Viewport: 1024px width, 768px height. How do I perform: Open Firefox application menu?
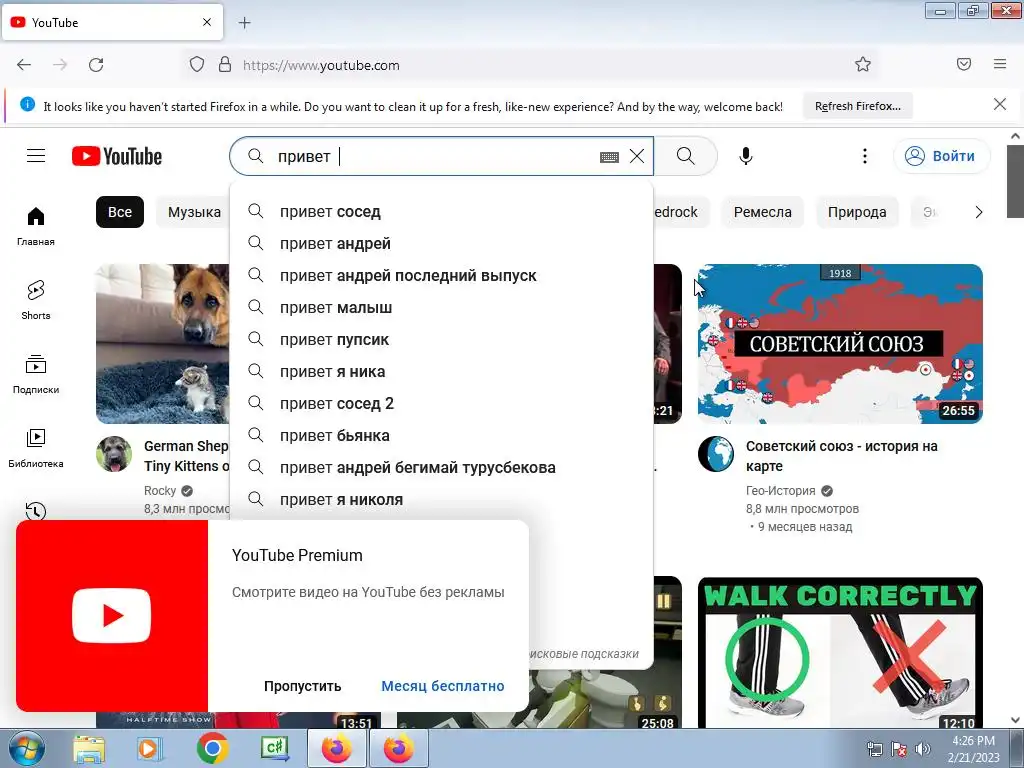click(1000, 64)
